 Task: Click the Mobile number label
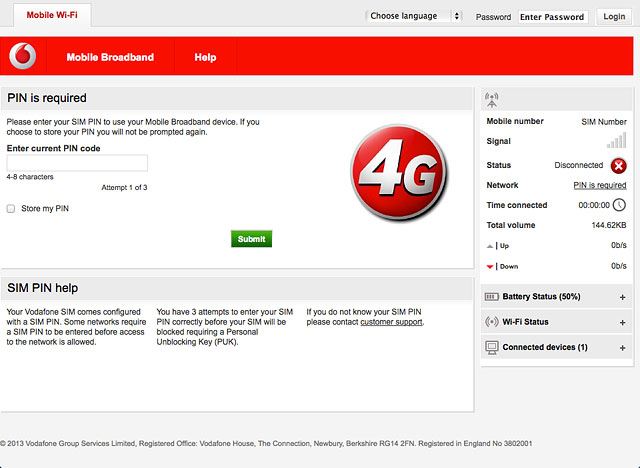tap(515, 121)
